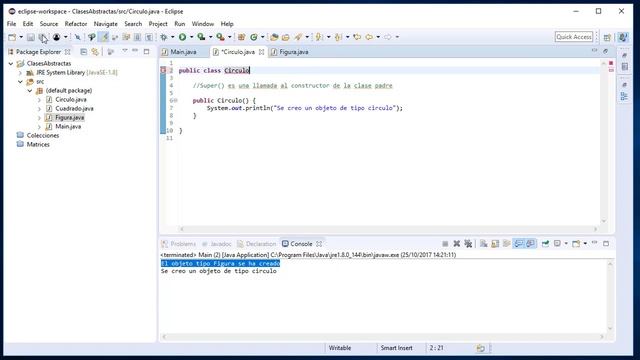Screen dimensions: 640x360
Task: Select the Colecciones project
Action: click(x=42, y=136)
